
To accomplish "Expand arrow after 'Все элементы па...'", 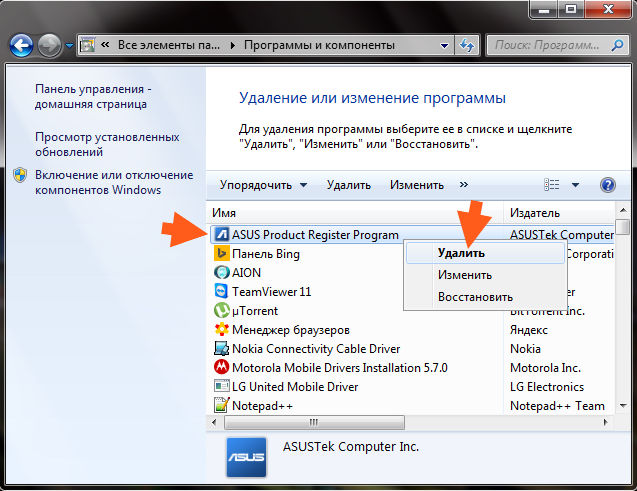I will coord(232,45).
